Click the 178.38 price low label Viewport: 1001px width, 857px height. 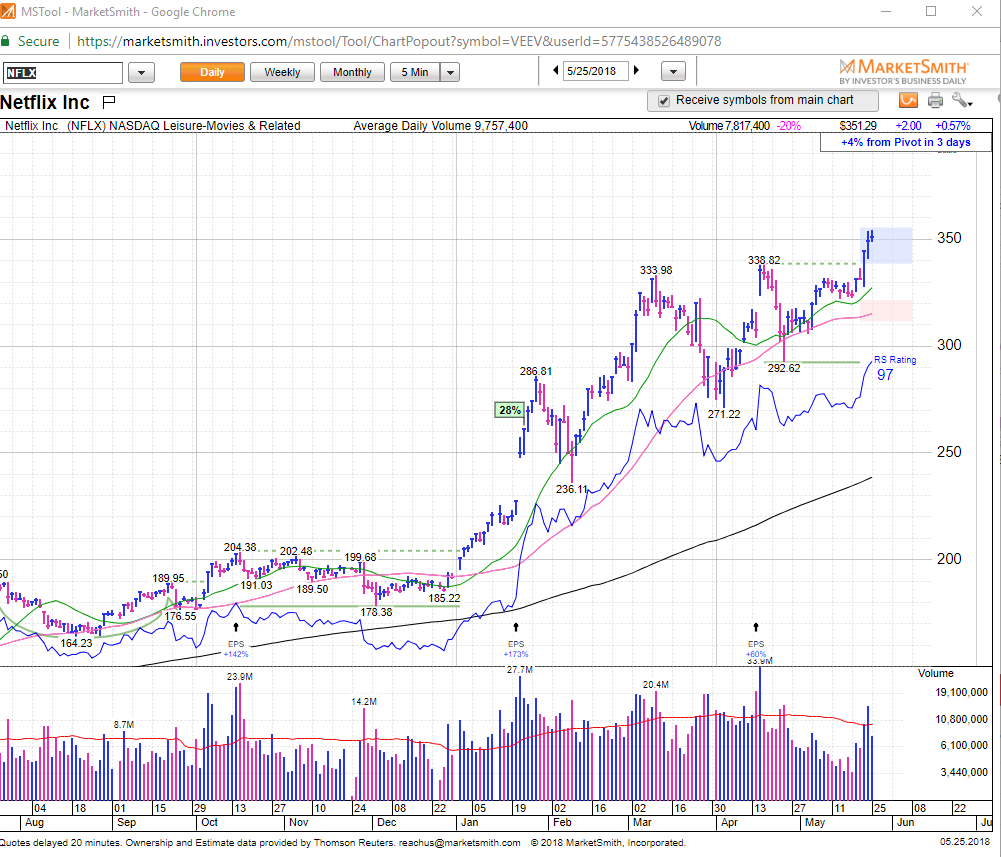tap(376, 612)
